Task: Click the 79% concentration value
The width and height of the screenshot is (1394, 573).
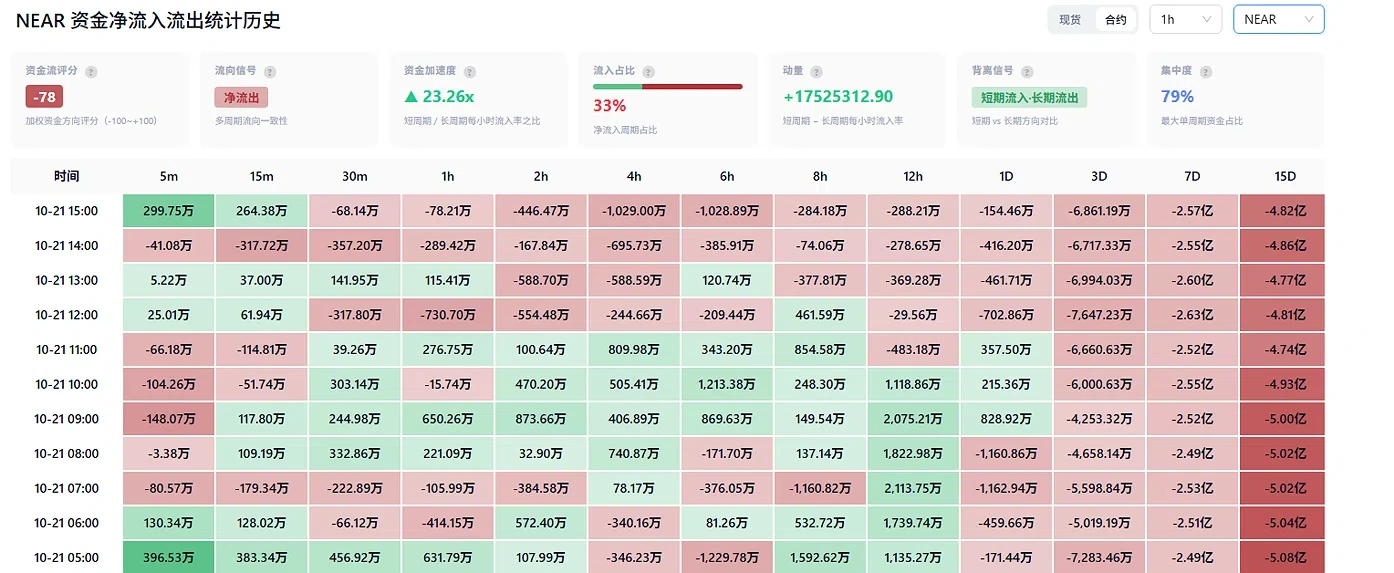Action: coord(1177,97)
